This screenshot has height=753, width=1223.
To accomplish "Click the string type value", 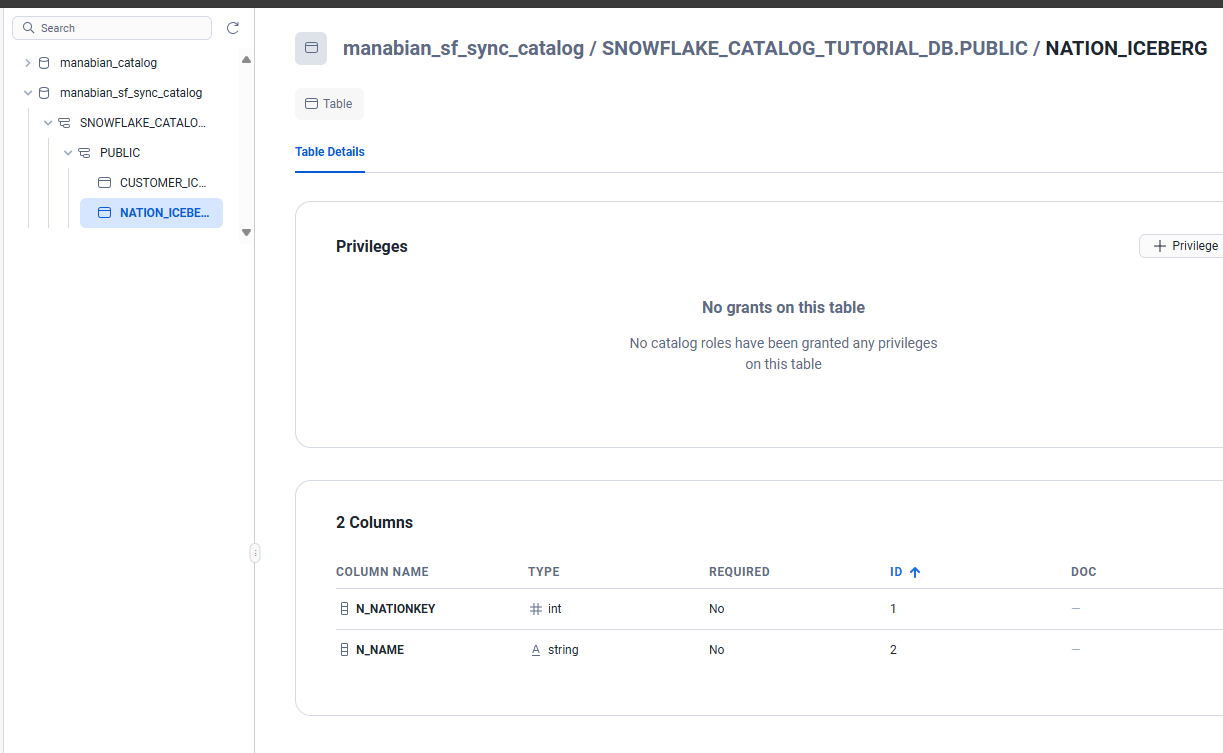I will point(563,650).
